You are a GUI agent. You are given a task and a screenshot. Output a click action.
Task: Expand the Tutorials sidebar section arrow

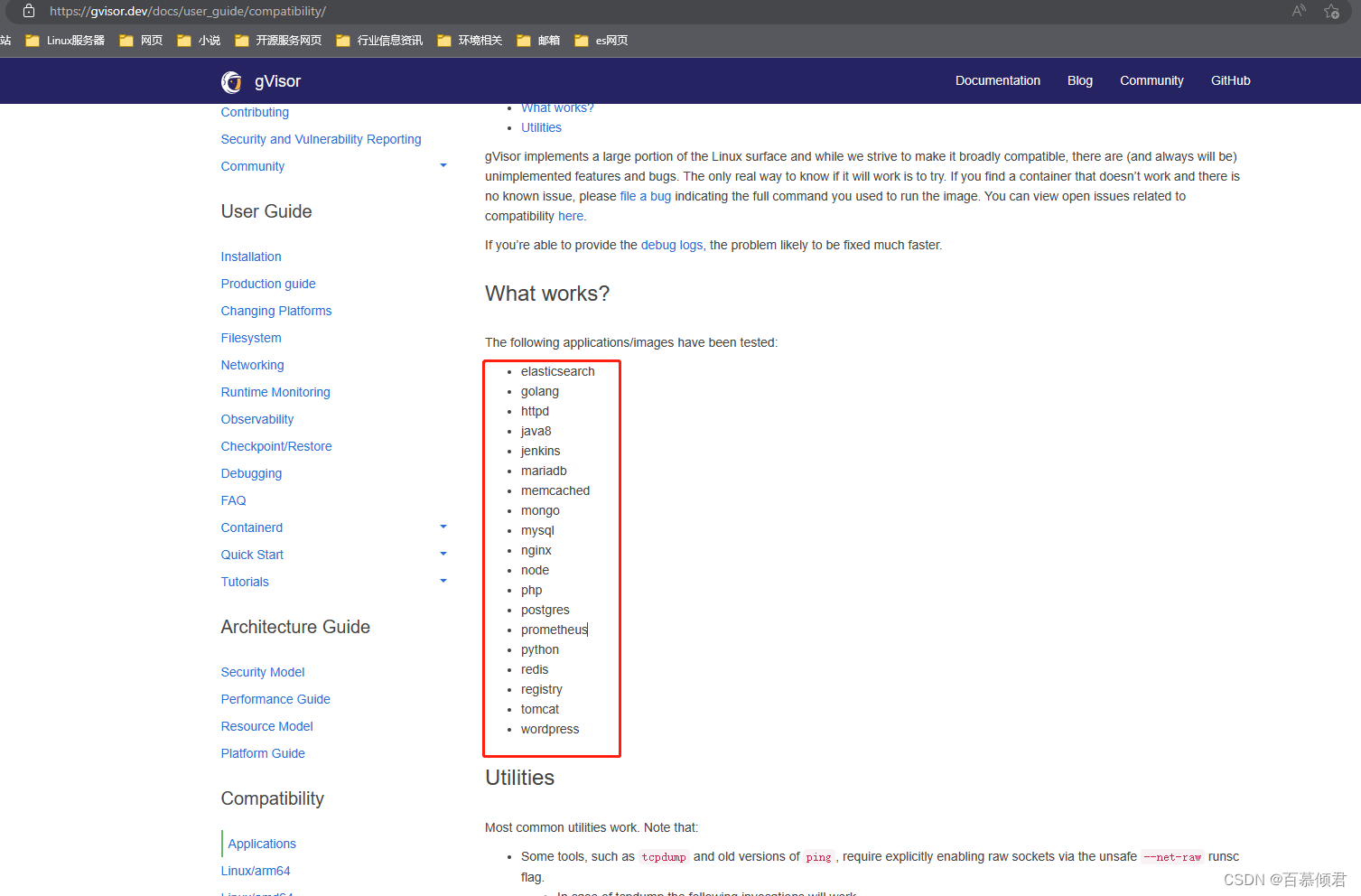click(443, 581)
